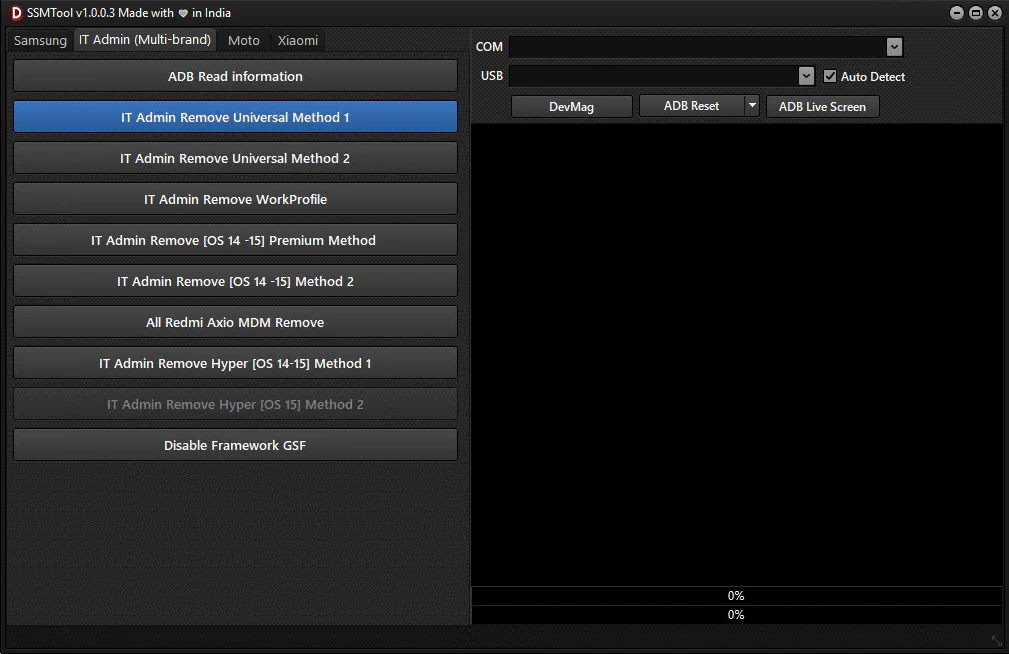1009x654 pixels.
Task: Minimize the SSMTool window
Action: point(957,13)
